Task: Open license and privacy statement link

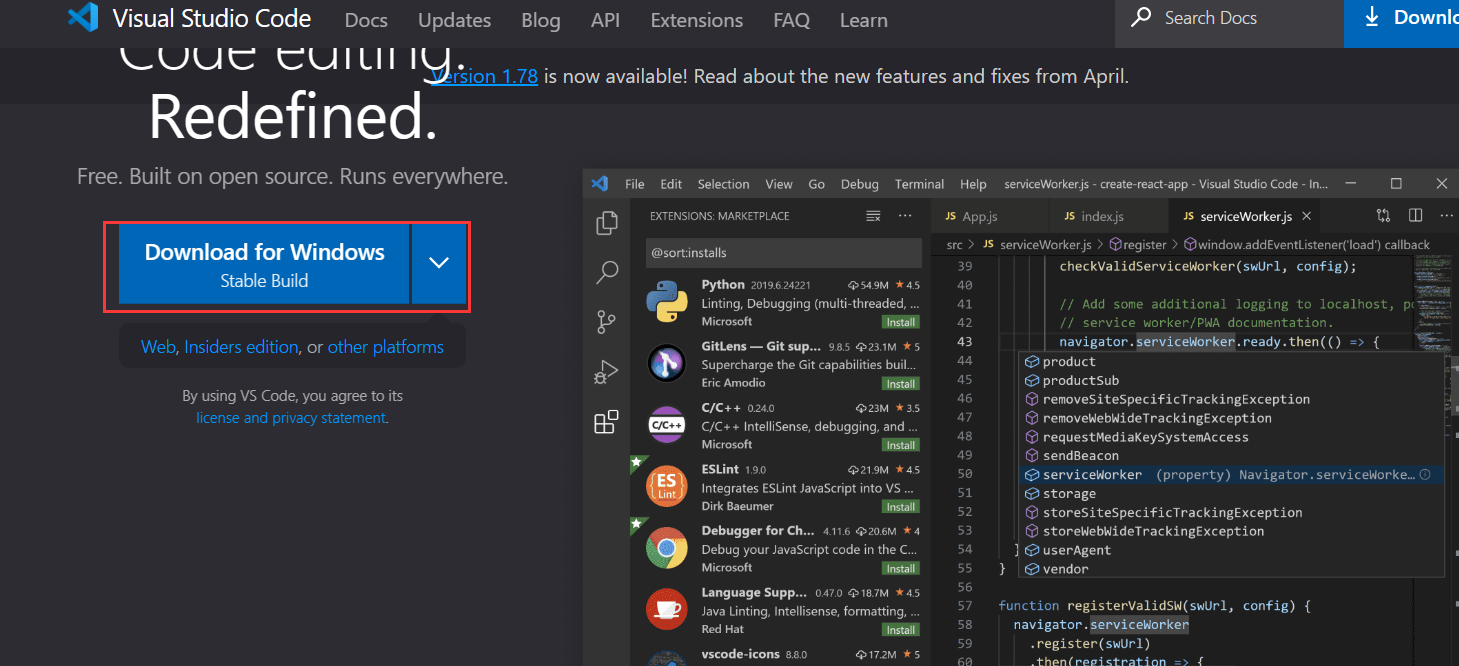Action: 291,418
